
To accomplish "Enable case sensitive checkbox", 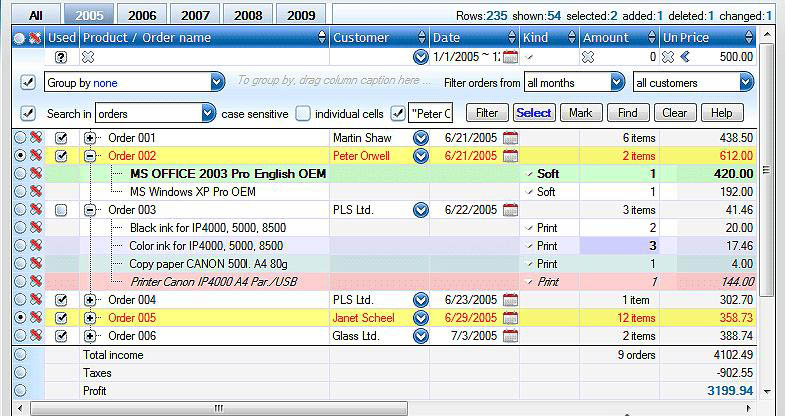I will click(x=302, y=114).
